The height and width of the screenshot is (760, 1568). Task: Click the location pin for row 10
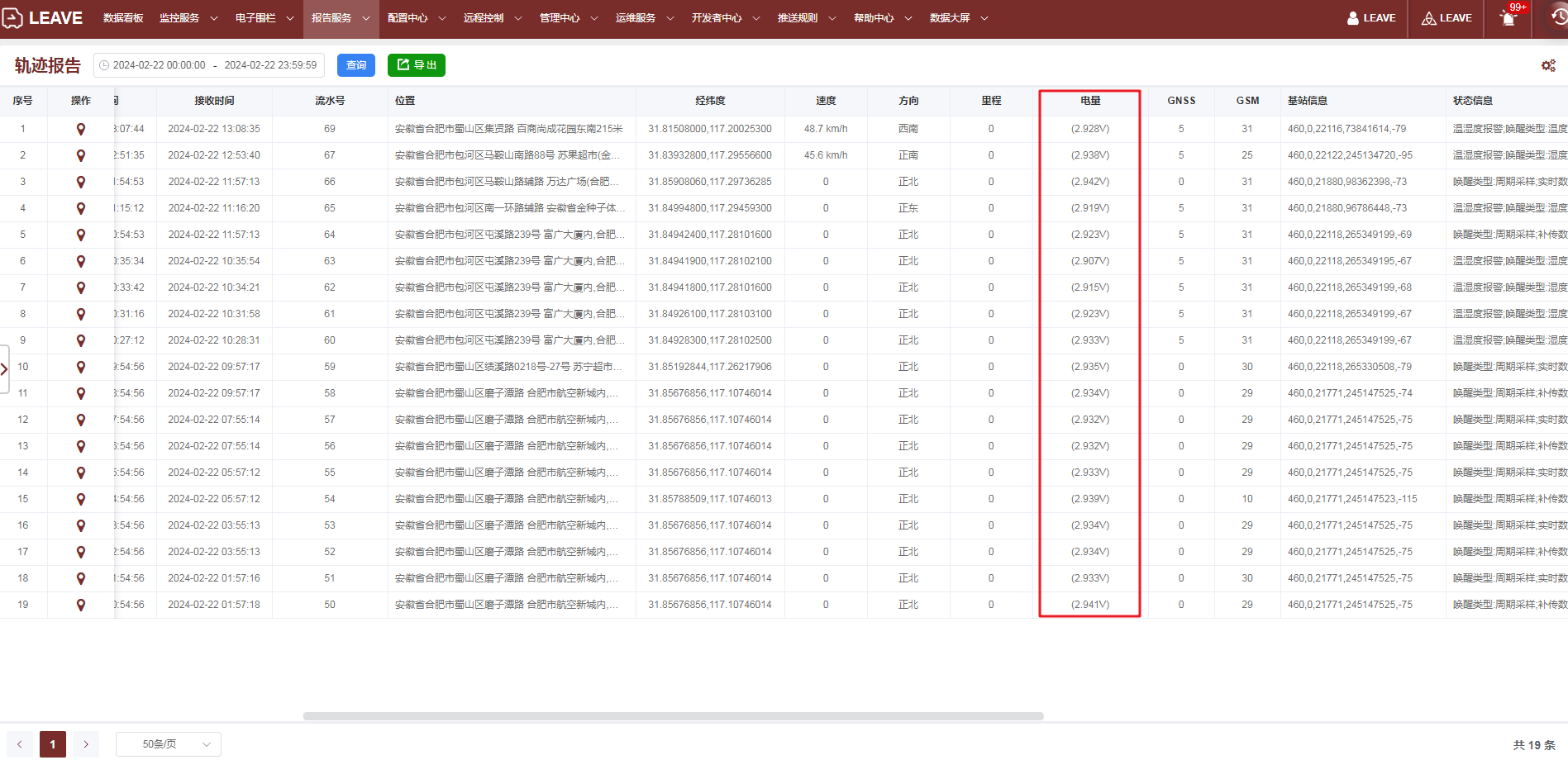pos(80,367)
